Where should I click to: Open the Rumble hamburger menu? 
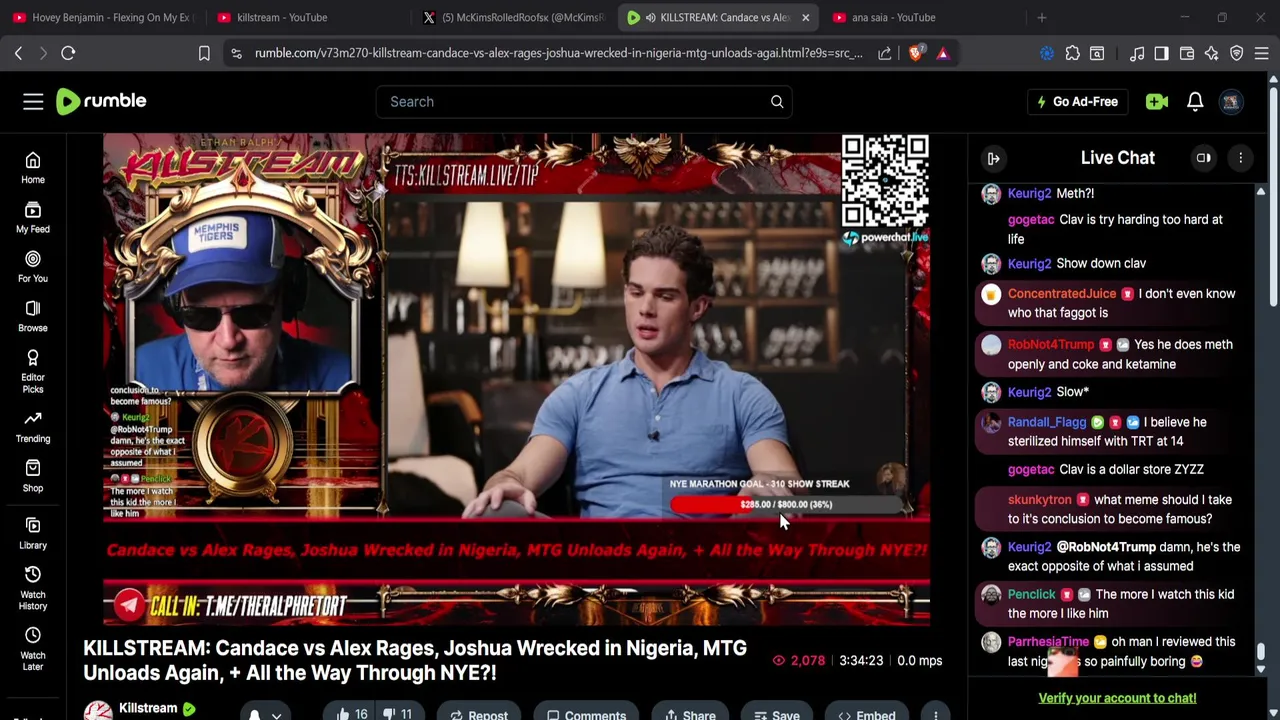pyautogui.click(x=33, y=101)
